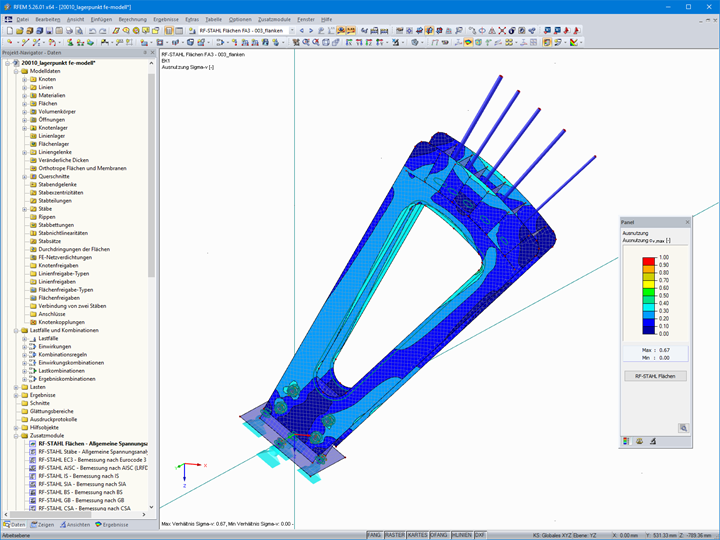Expand the Knoten tree node
The image size is (720, 540).
(x=24, y=79)
